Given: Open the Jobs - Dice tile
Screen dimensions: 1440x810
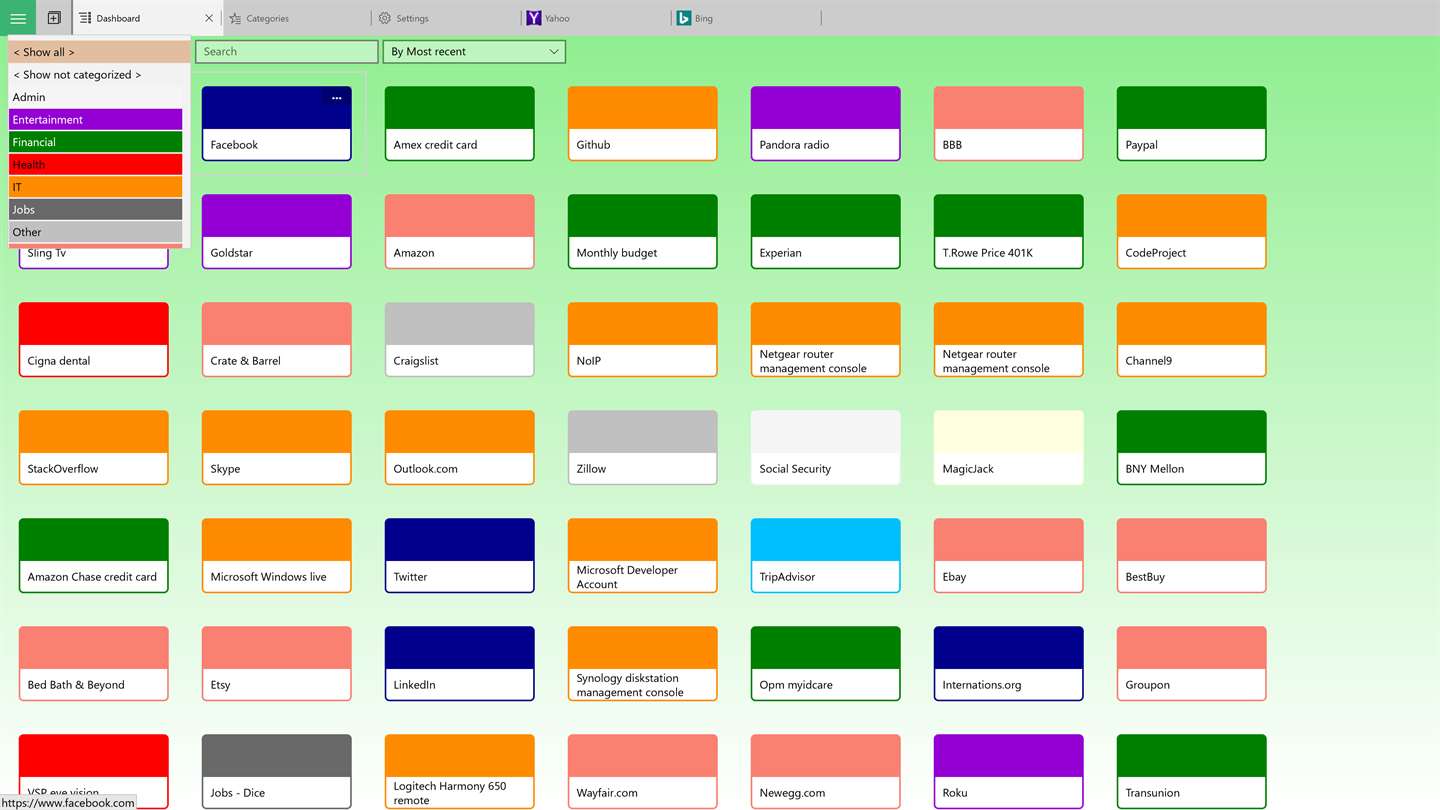Looking at the screenshot, I should click(x=276, y=771).
